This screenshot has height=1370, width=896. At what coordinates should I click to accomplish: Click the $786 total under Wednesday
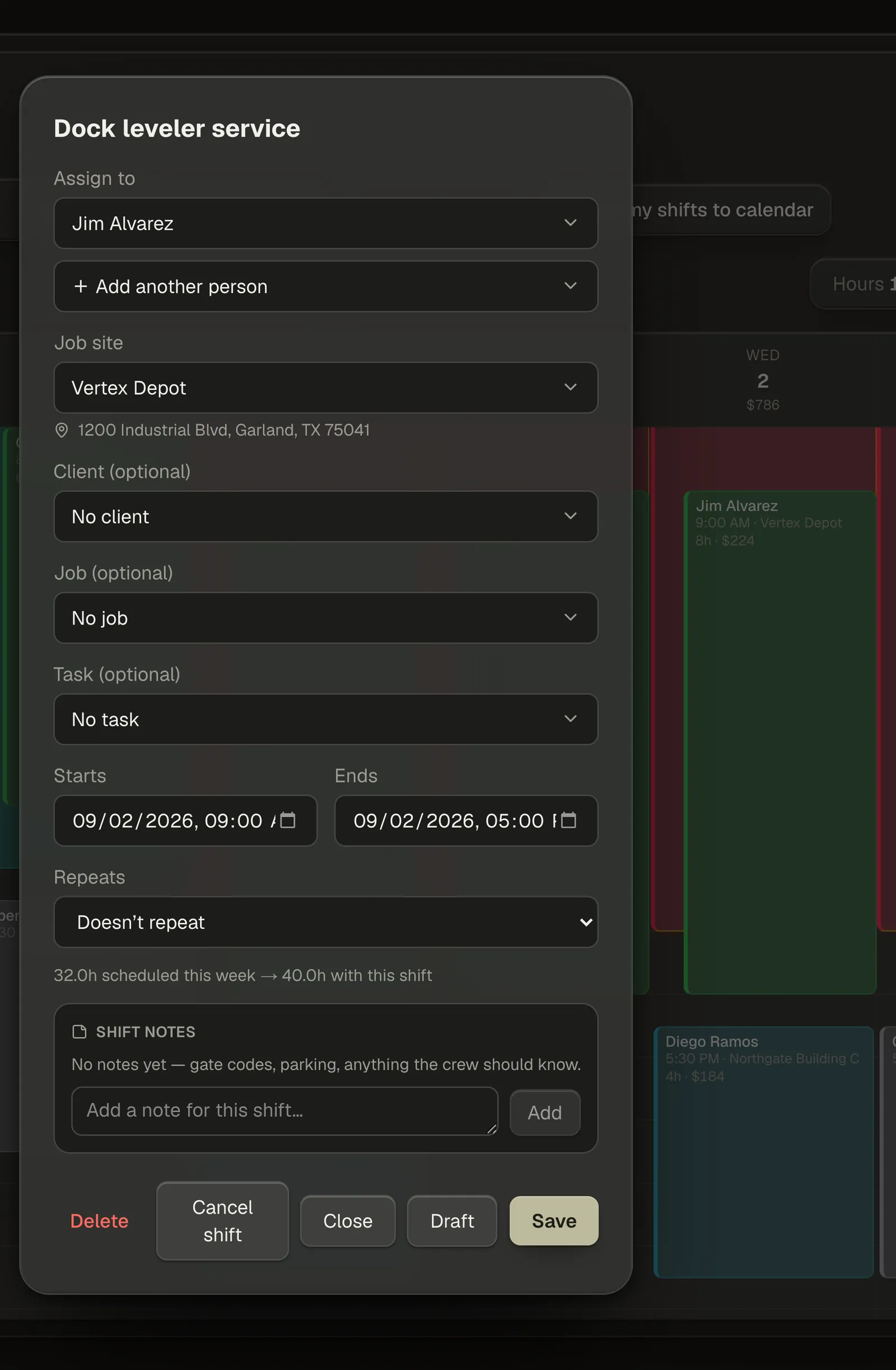click(x=763, y=404)
